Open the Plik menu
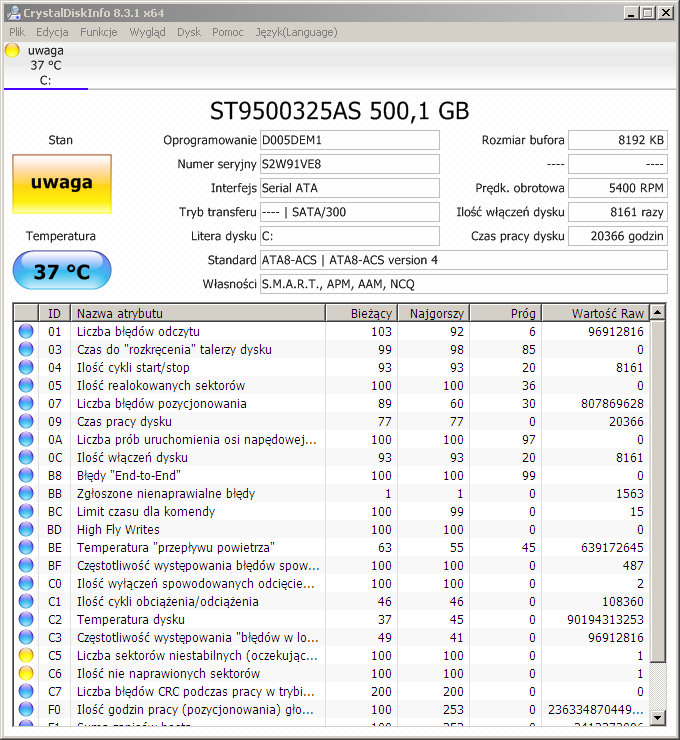The width and height of the screenshot is (680, 740). [x=17, y=32]
